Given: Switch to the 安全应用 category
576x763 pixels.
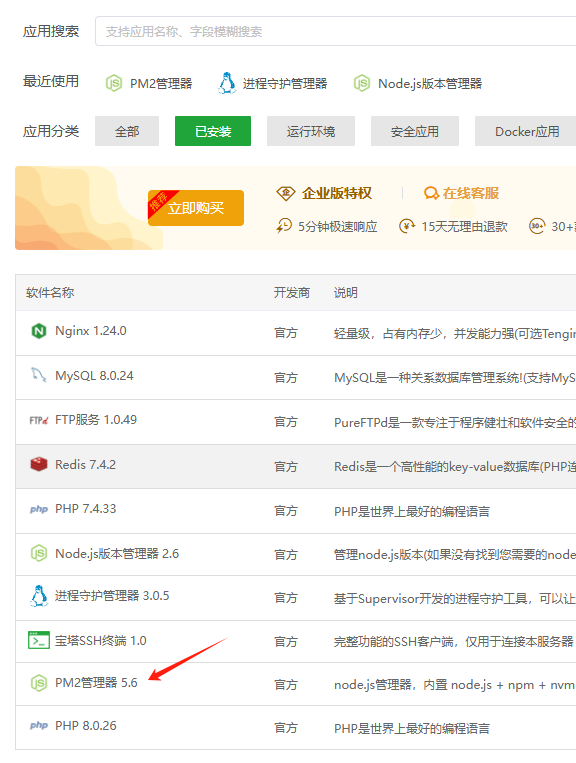Looking at the screenshot, I should click(x=415, y=131).
